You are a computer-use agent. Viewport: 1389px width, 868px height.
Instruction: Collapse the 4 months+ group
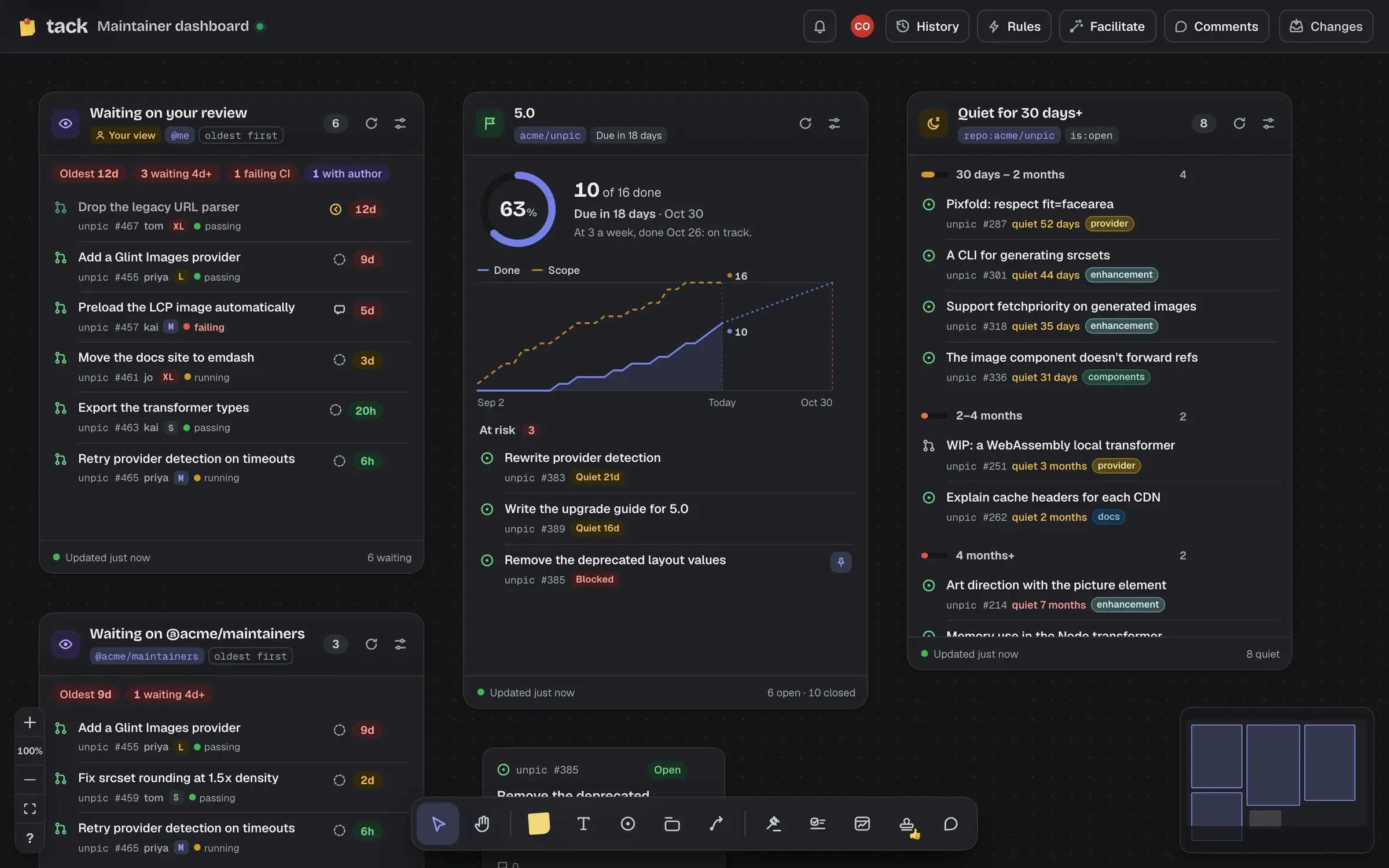(1053, 556)
